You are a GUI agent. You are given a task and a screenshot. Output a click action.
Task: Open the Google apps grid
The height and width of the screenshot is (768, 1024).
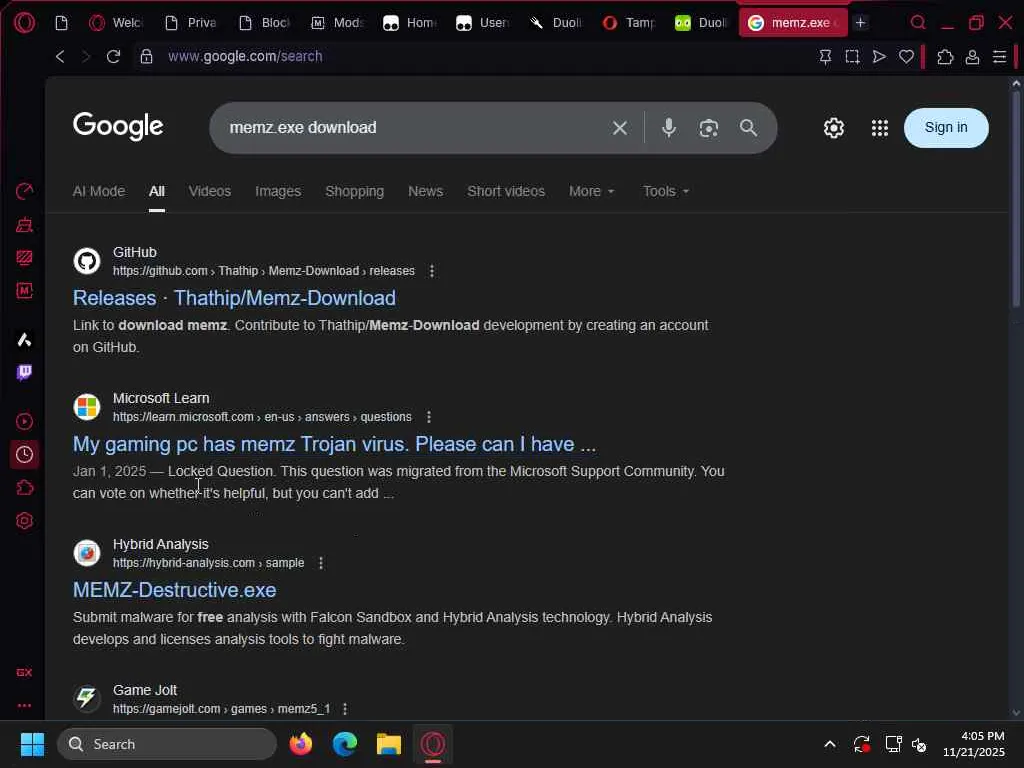pos(880,128)
